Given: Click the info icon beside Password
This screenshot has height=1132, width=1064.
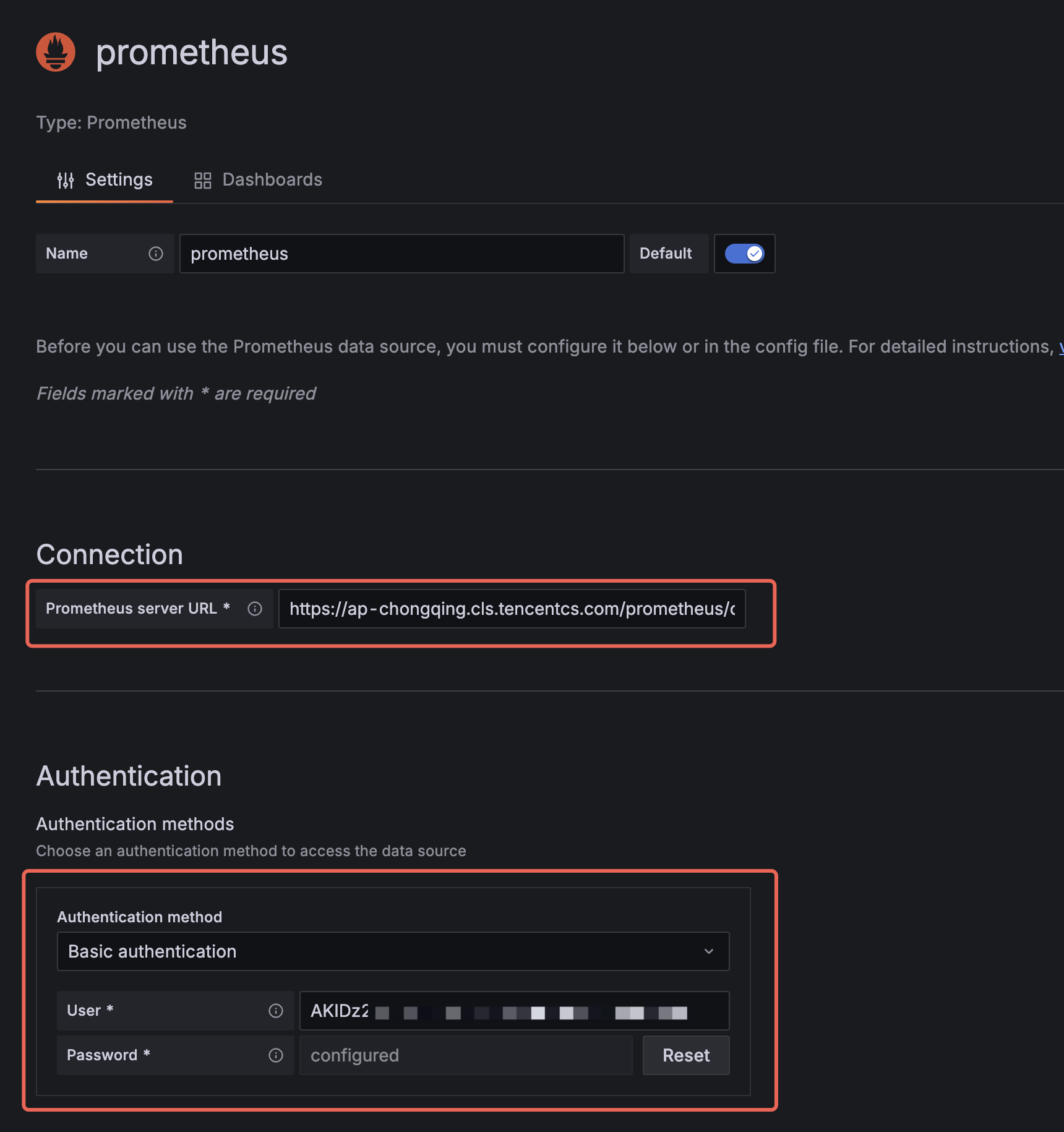Looking at the screenshot, I should point(276,1055).
